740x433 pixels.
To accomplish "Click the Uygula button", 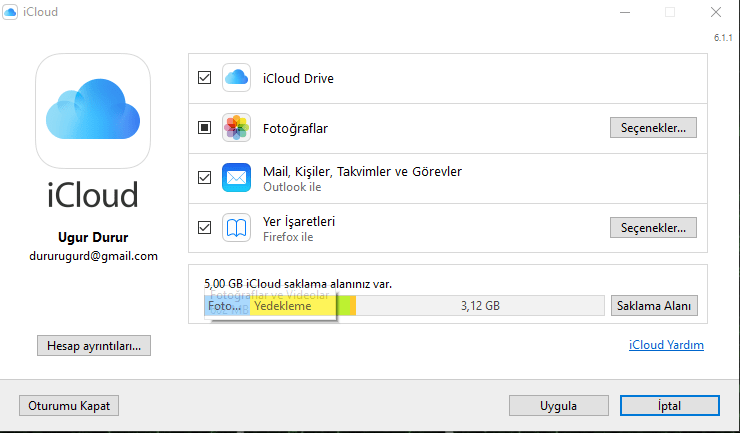I will coord(559,406).
